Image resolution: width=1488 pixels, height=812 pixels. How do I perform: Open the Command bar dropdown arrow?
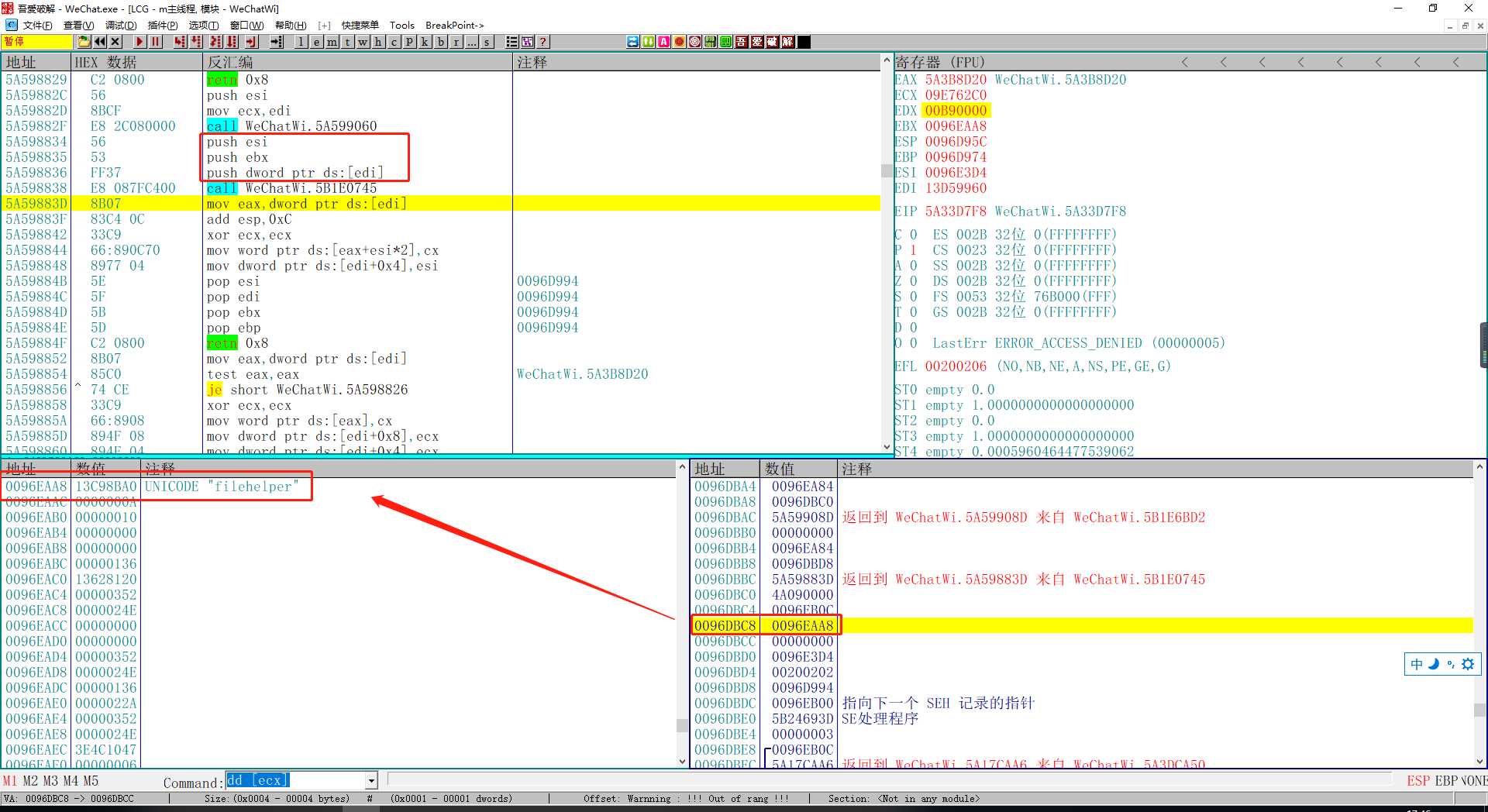pyautogui.click(x=371, y=780)
